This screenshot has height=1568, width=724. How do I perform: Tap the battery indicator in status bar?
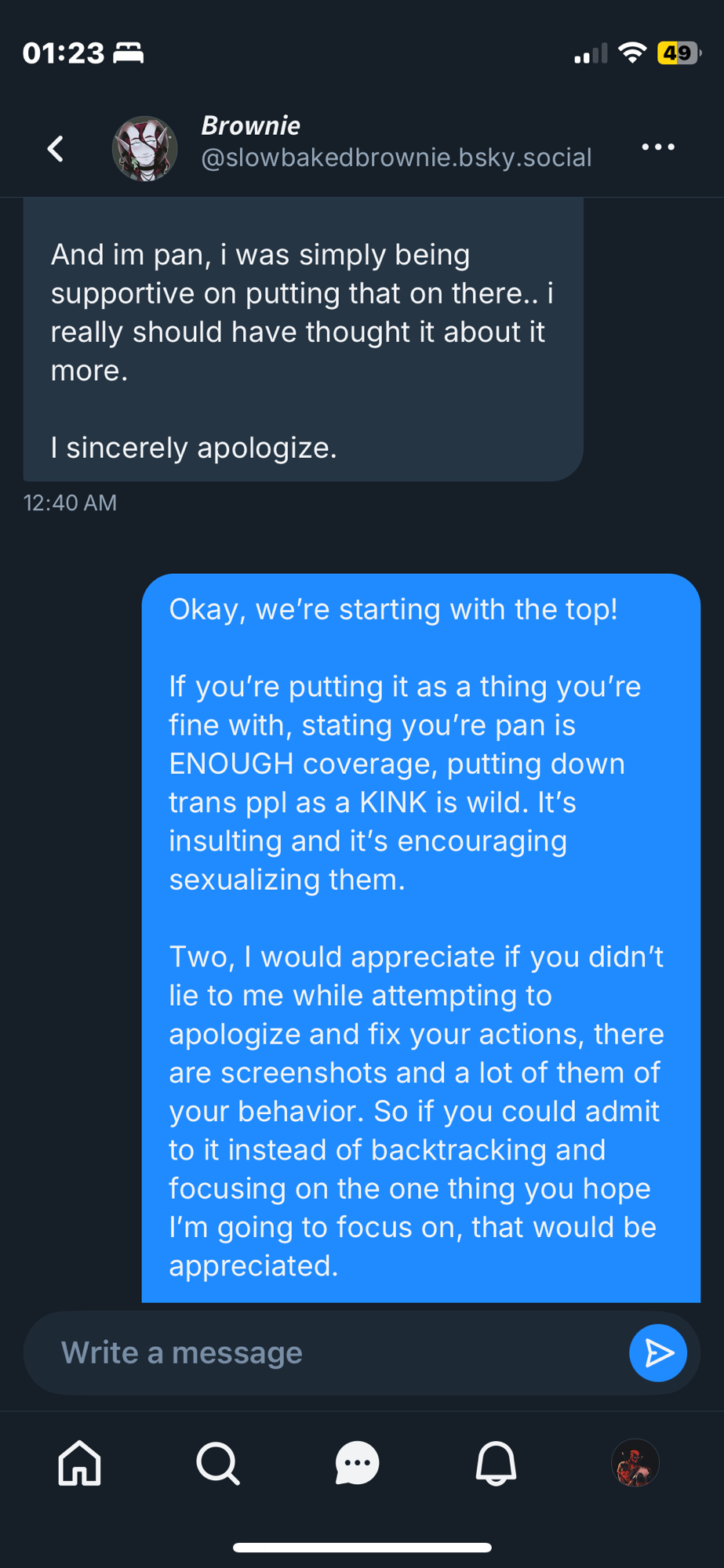tap(679, 53)
